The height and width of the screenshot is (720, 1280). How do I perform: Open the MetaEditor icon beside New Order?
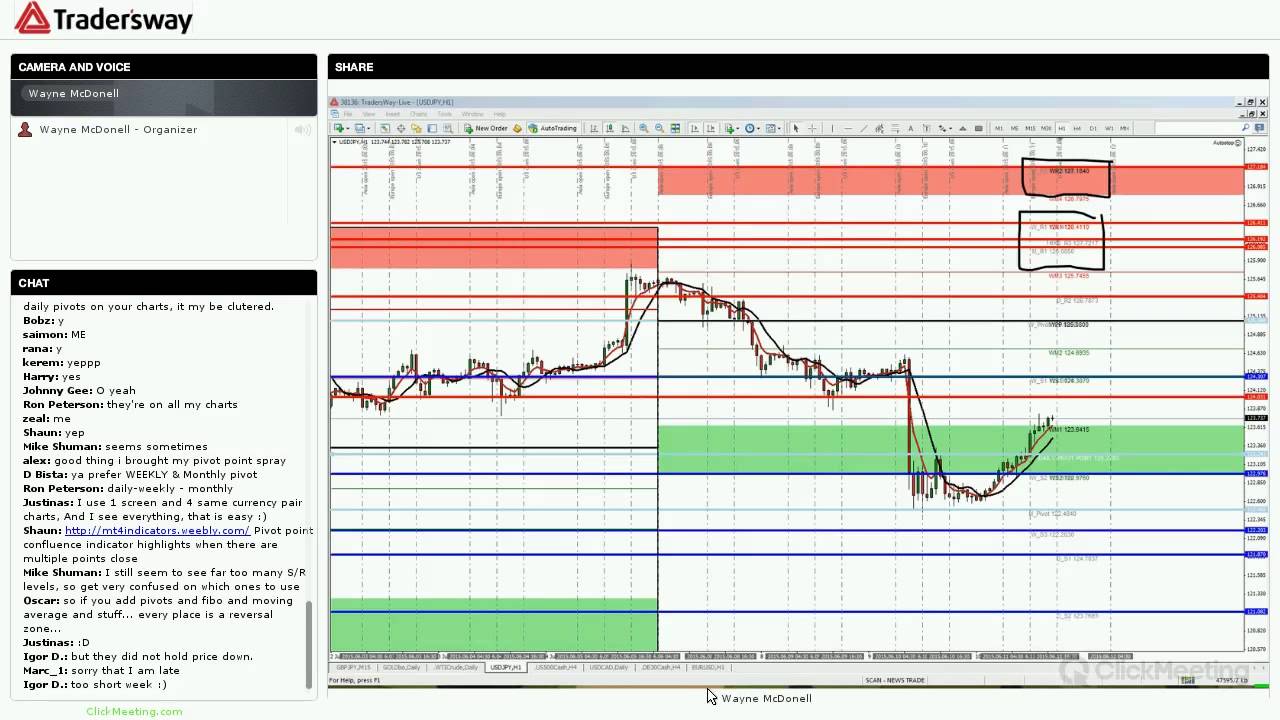[517, 128]
